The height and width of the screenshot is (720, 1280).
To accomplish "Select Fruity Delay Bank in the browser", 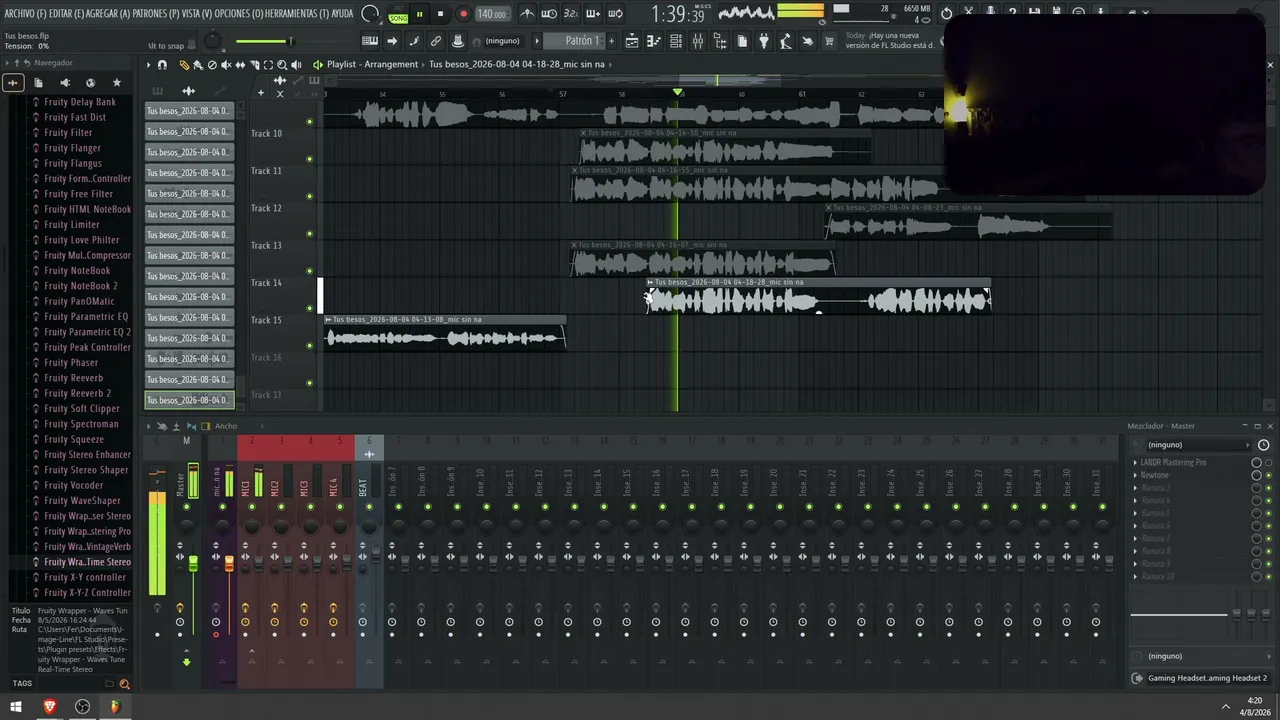I will point(80,102).
